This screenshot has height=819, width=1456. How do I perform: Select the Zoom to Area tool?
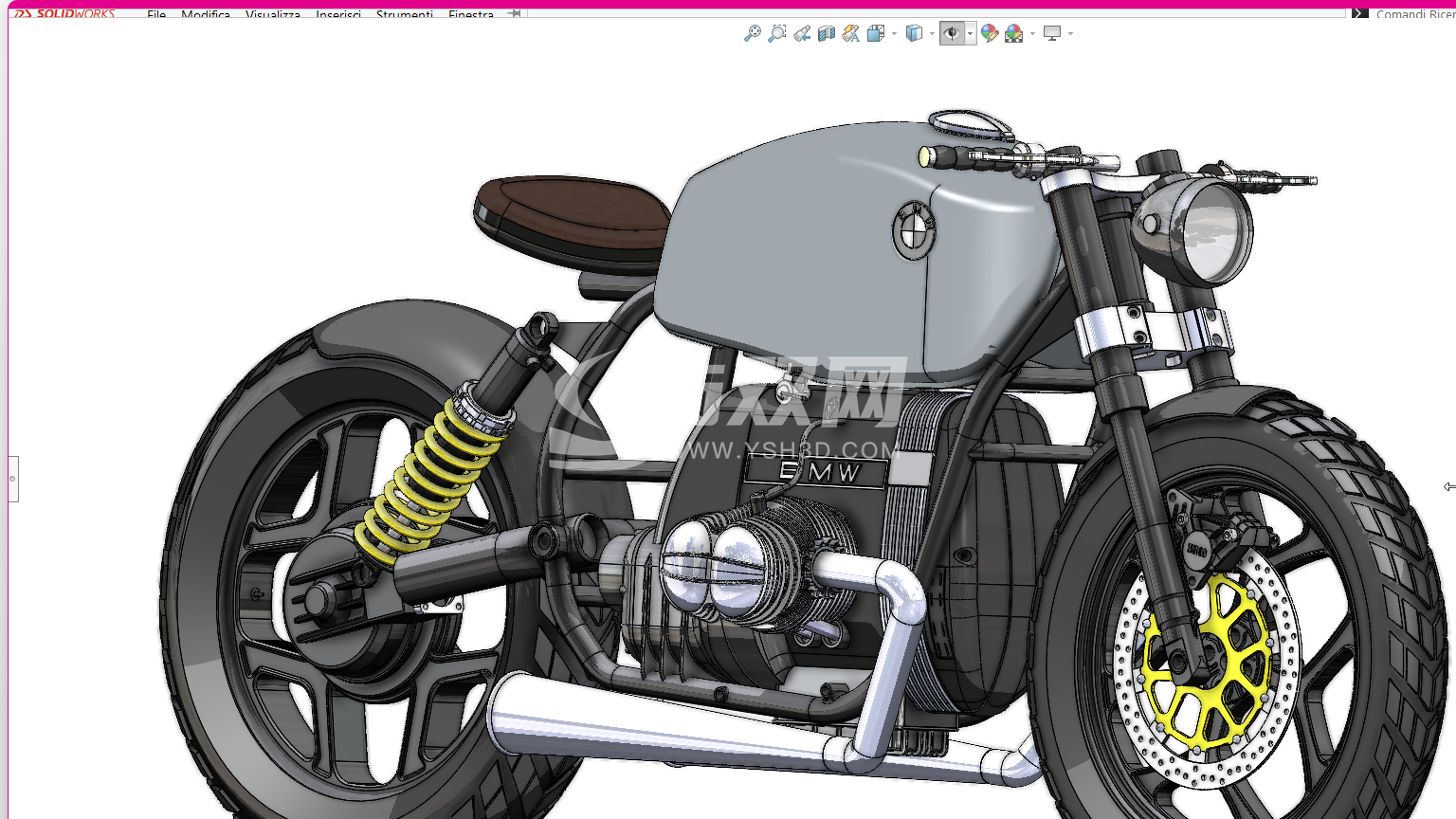point(777,33)
